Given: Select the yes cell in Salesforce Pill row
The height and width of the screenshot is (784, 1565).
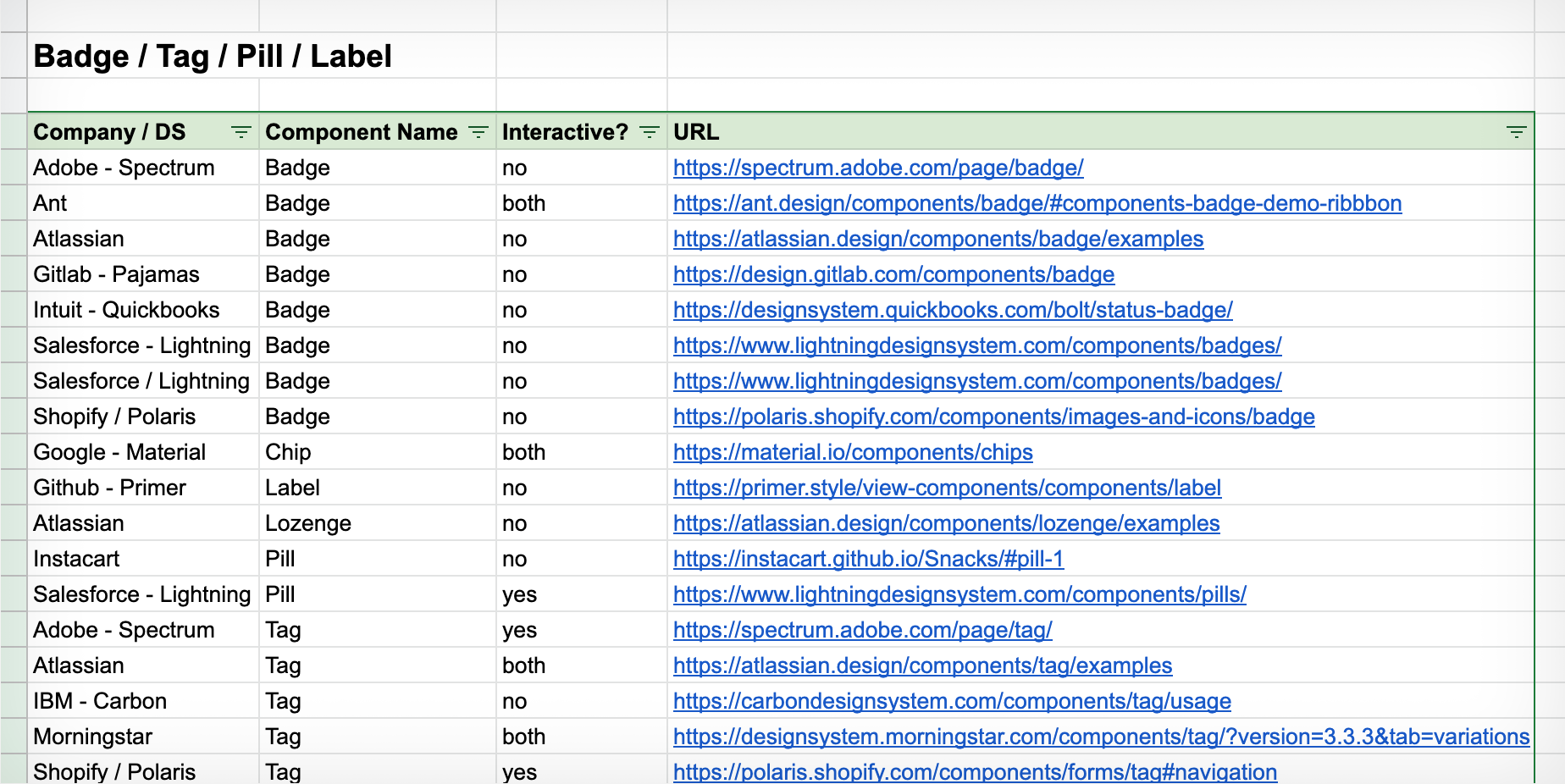Looking at the screenshot, I should point(582,594).
